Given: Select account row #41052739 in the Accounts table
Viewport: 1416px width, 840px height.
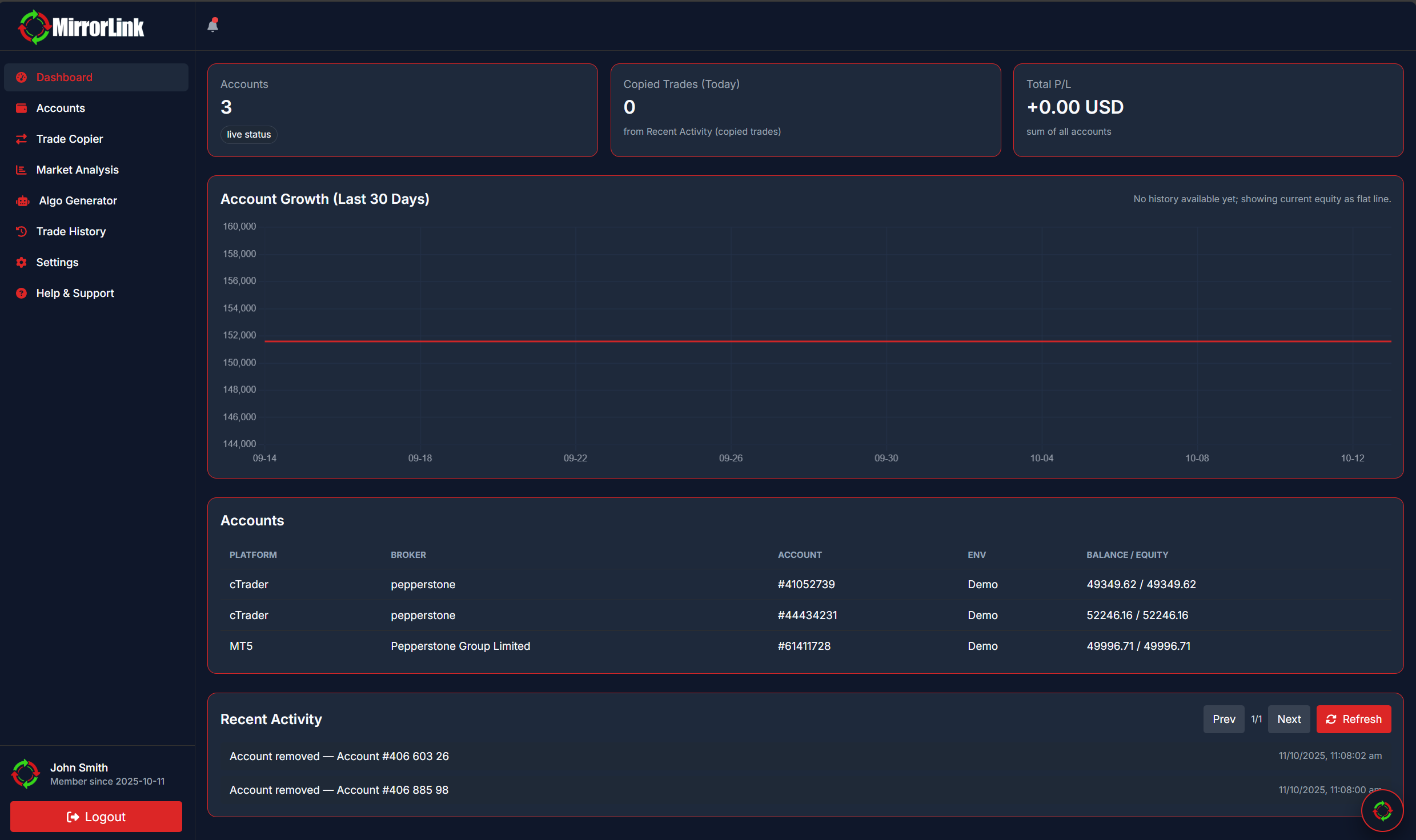Looking at the screenshot, I should [x=807, y=584].
